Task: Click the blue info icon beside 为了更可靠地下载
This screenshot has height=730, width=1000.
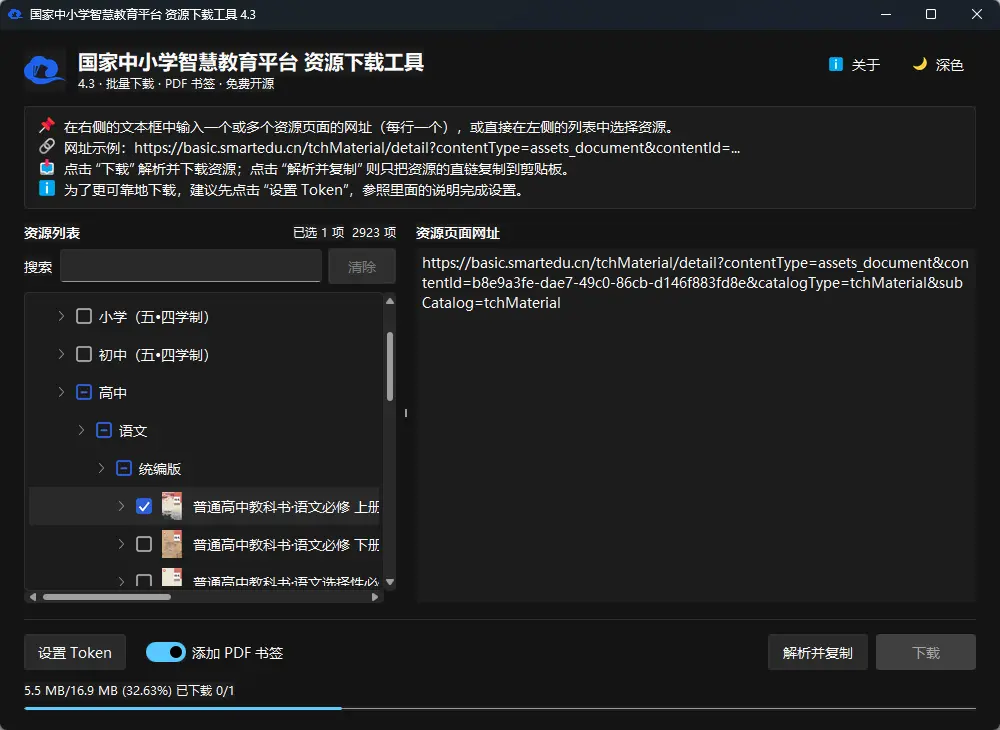Action: pos(47,188)
